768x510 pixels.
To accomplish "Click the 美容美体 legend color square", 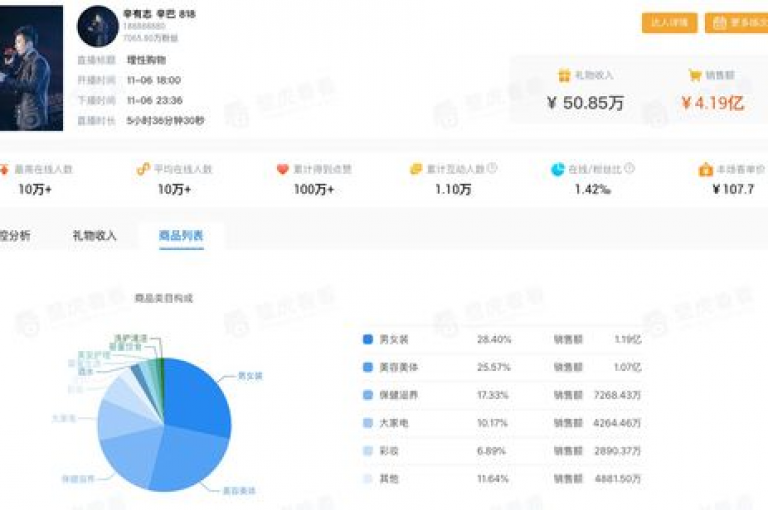I will [x=368, y=367].
